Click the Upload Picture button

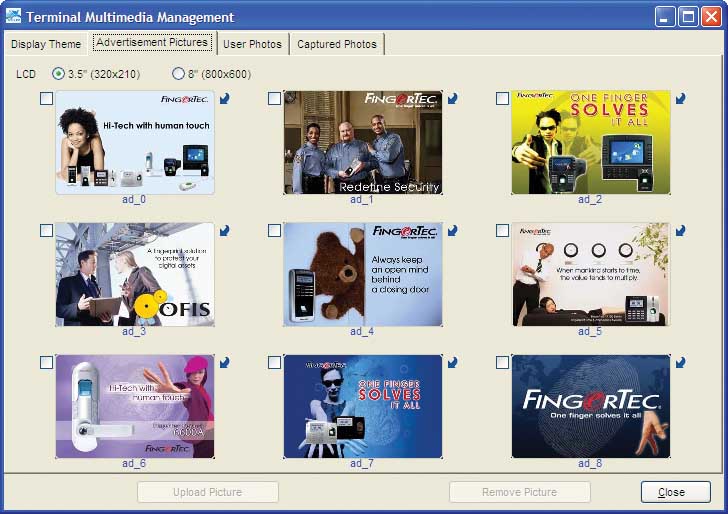[207, 492]
